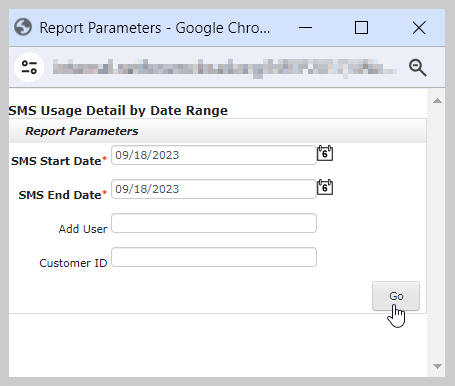455x386 pixels.
Task: Click the Customer ID input field
Action: coord(214,257)
